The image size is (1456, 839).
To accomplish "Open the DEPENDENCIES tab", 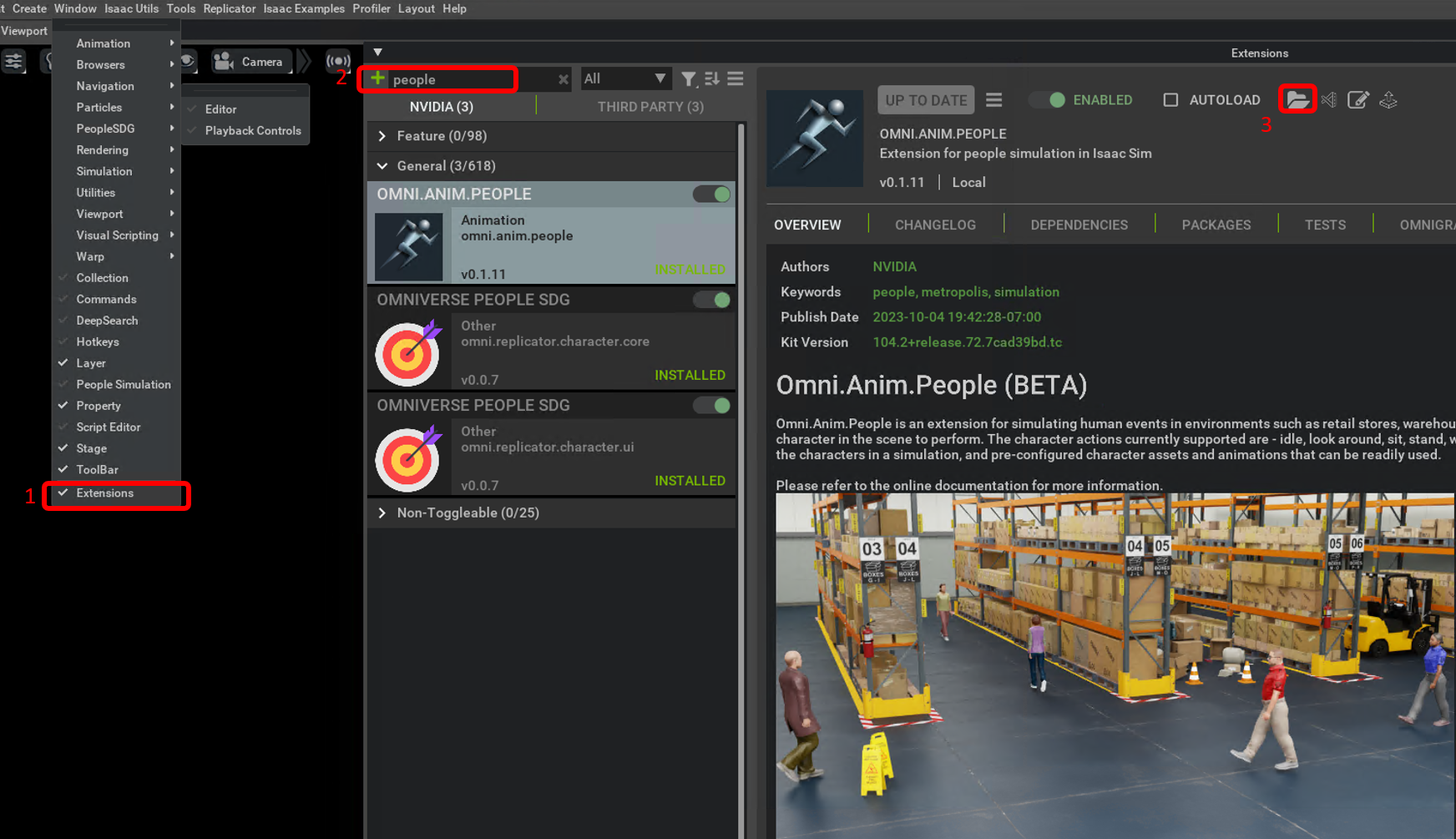I will [x=1079, y=225].
